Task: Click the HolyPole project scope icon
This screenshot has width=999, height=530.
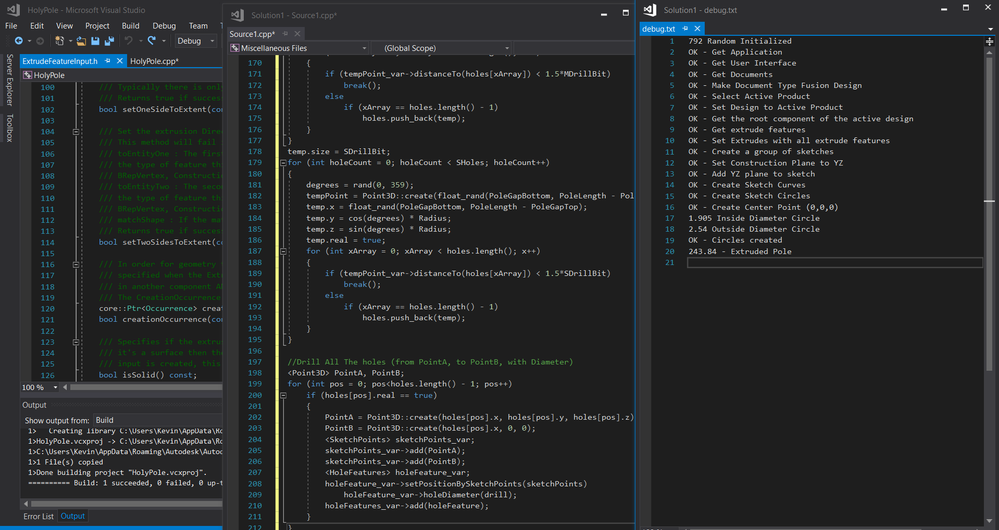Action: [x=27, y=75]
